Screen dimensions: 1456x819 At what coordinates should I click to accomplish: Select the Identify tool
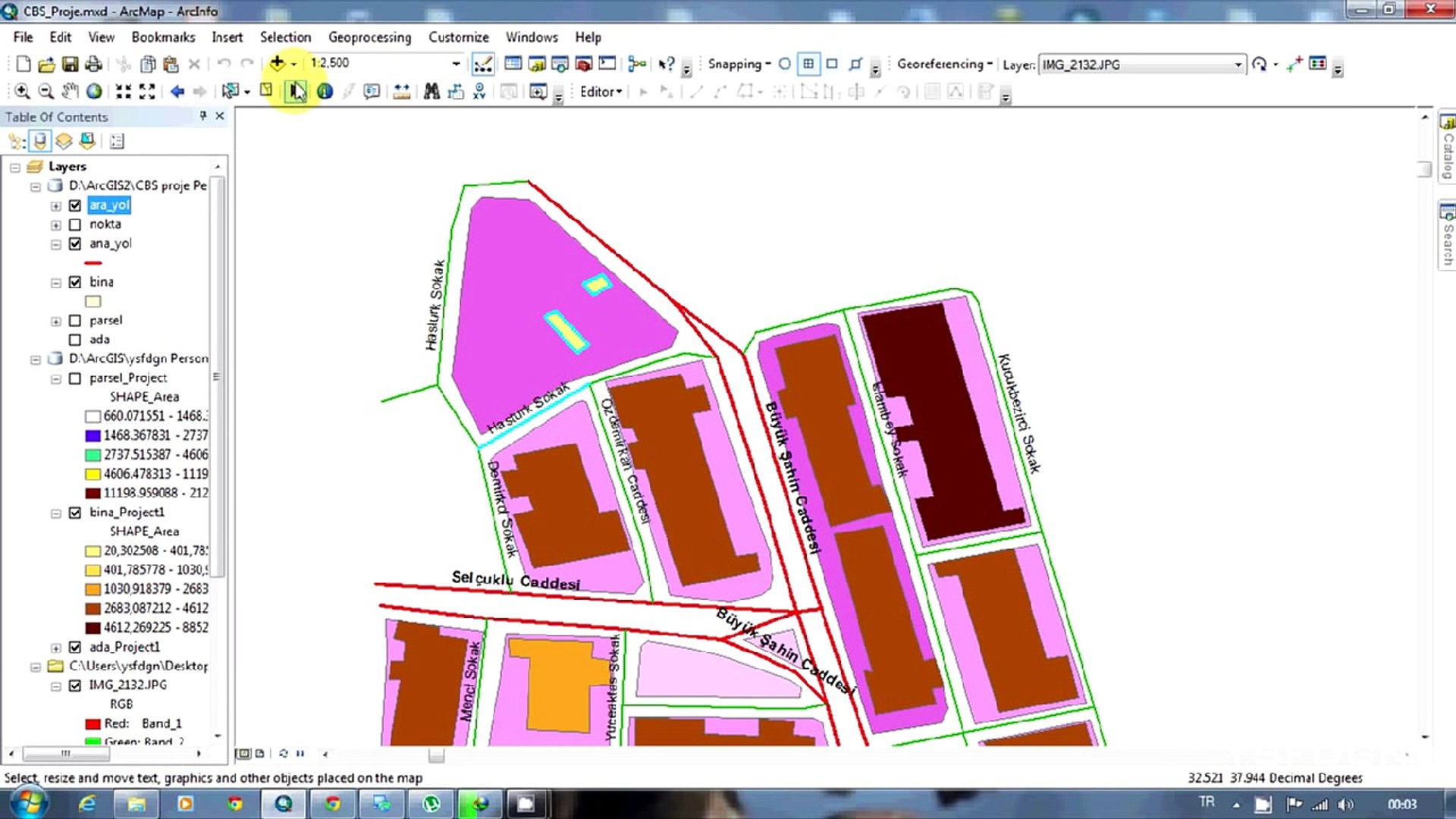click(x=325, y=92)
